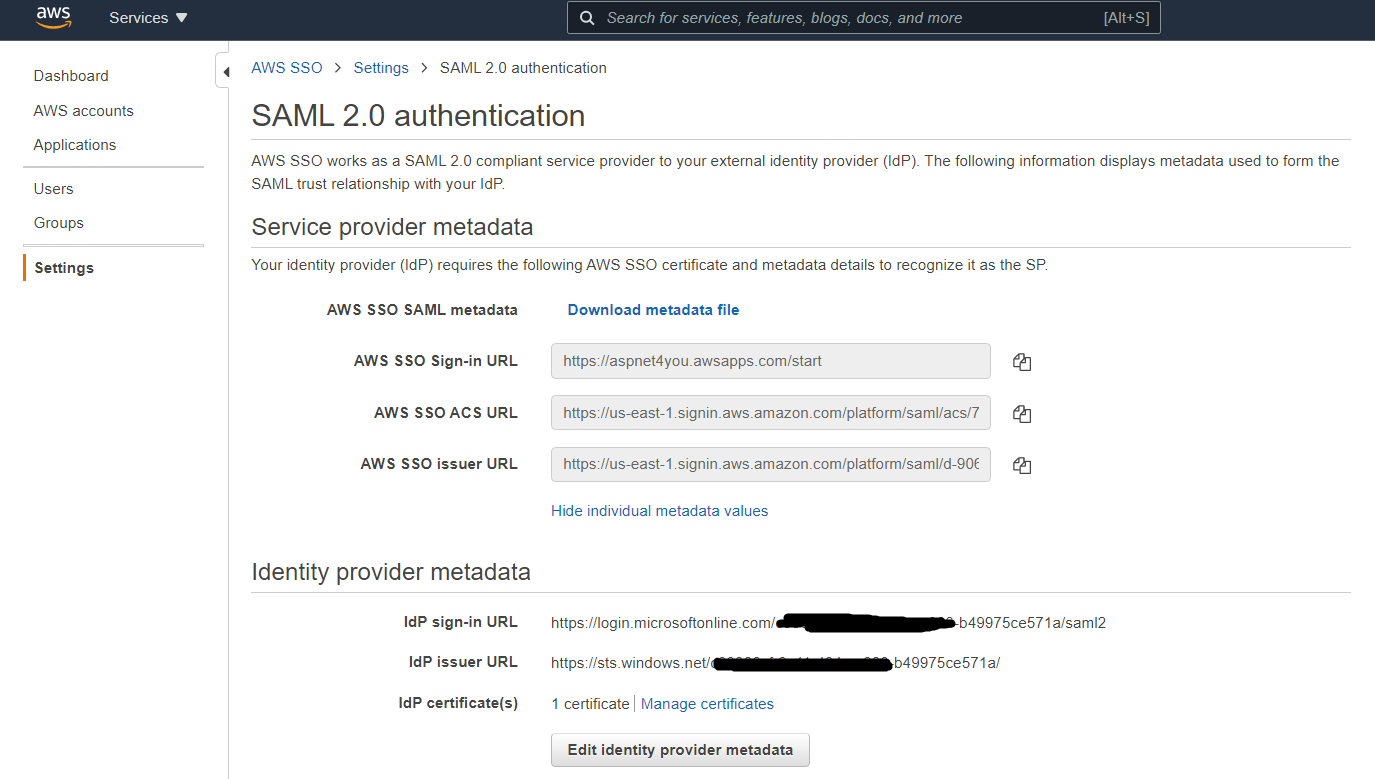This screenshot has height=779, width=1375.
Task: Click the Identity provider metadata heading
Action: (391, 572)
